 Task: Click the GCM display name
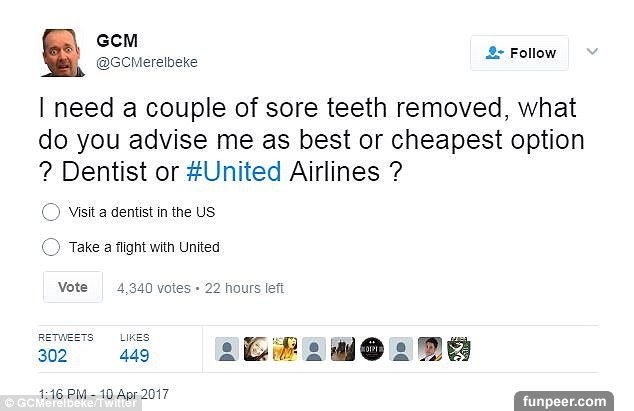116,41
